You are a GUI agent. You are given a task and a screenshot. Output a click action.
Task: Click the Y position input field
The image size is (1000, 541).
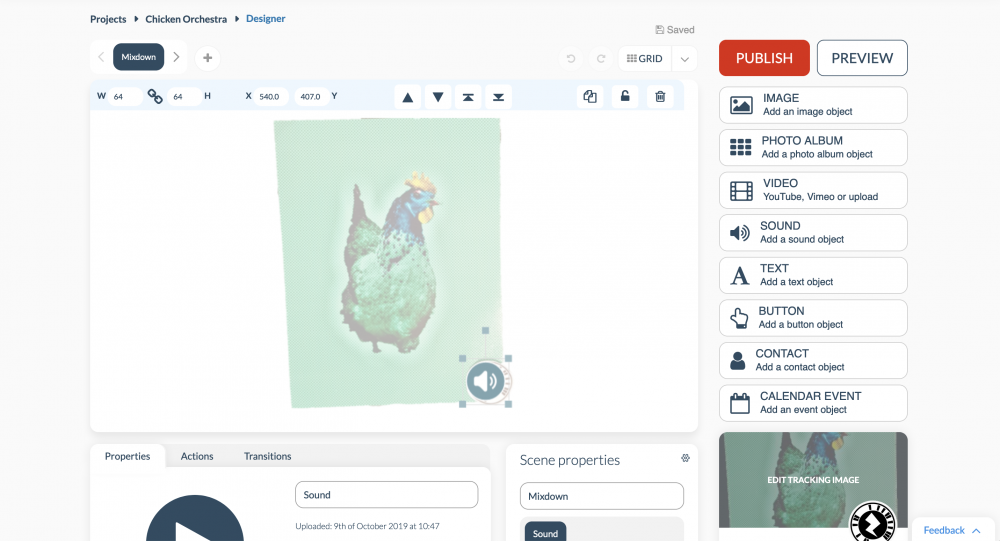311,96
